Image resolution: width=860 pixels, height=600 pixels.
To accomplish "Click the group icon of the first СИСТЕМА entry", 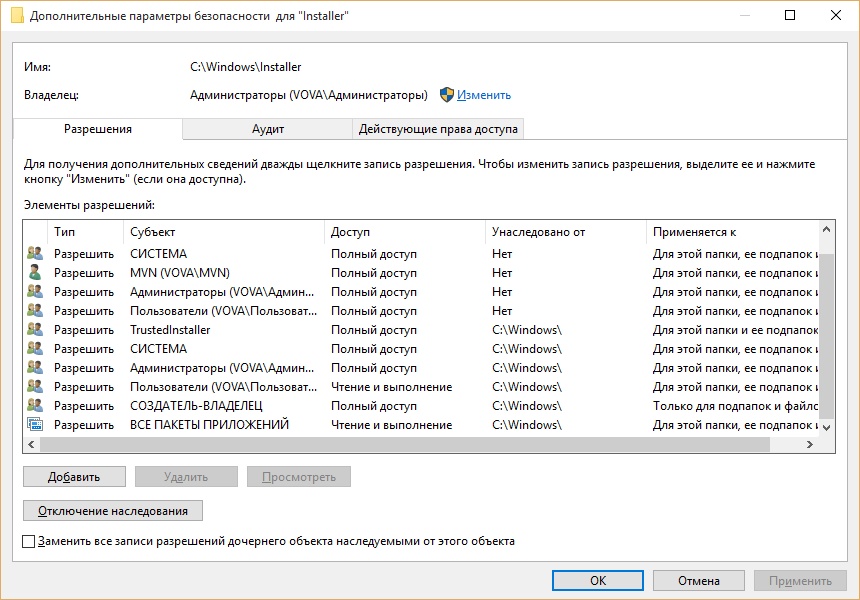I will tap(35, 254).
